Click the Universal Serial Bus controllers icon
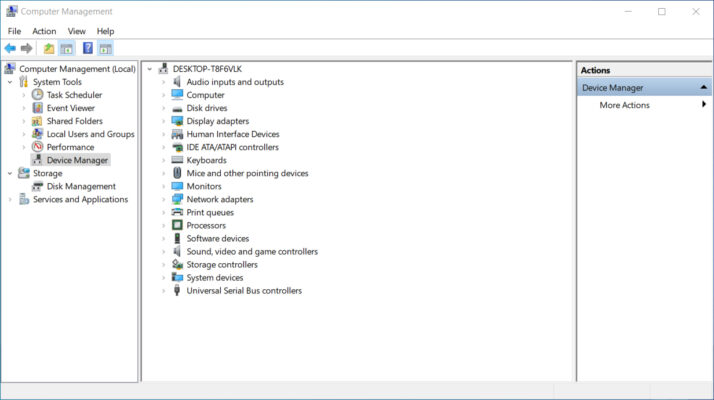Screen dimensions: 714x400 pyautogui.click(x=177, y=291)
